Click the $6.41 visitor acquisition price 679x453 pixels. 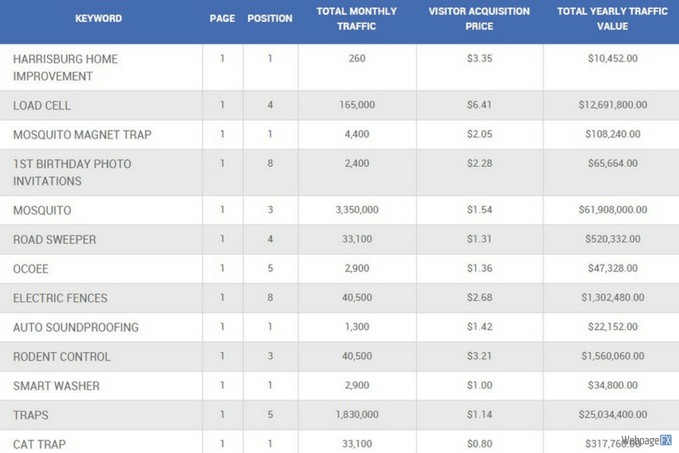coord(479,105)
